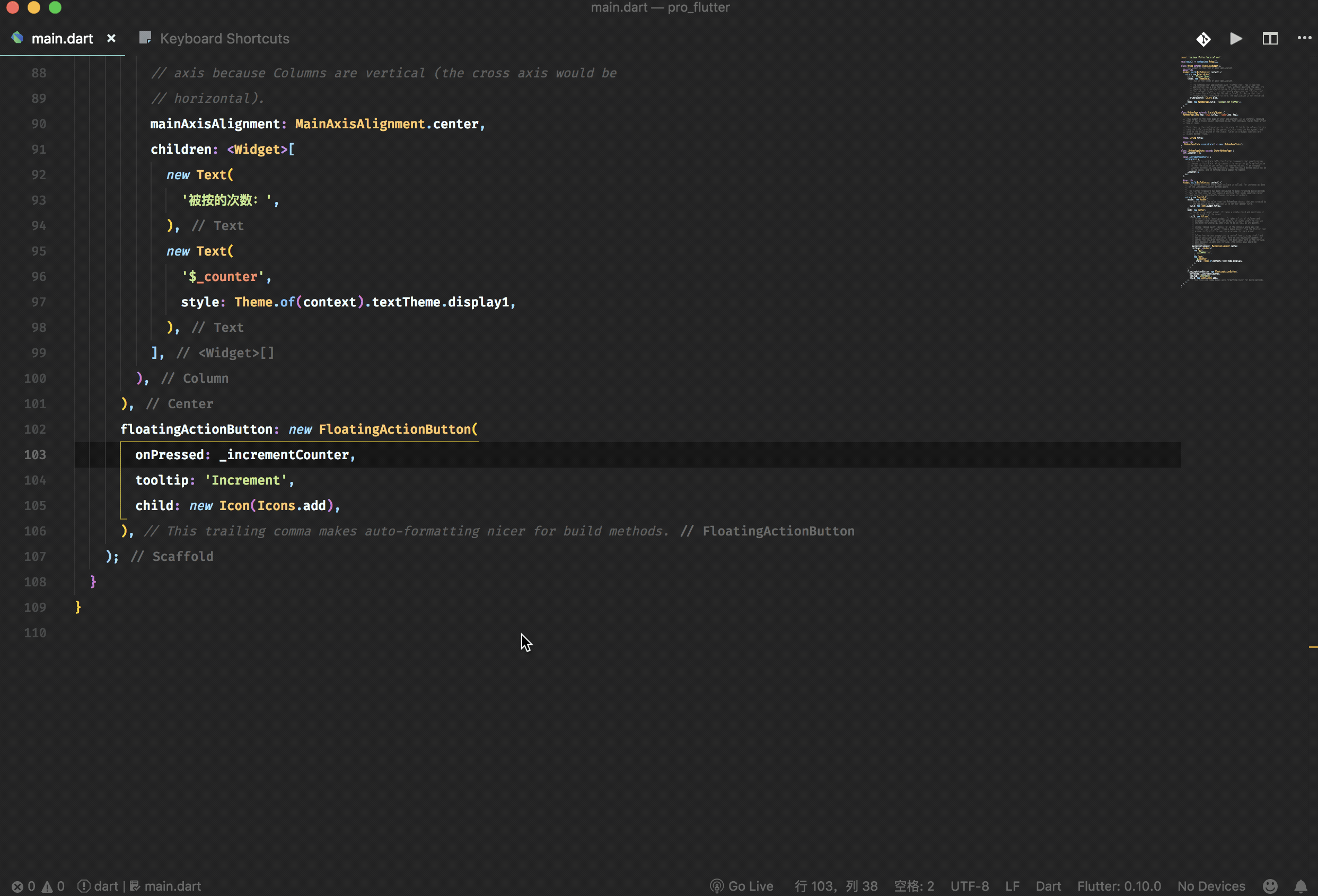The height and width of the screenshot is (896, 1318).
Task: Click the split editor icon
Action: (1270, 39)
